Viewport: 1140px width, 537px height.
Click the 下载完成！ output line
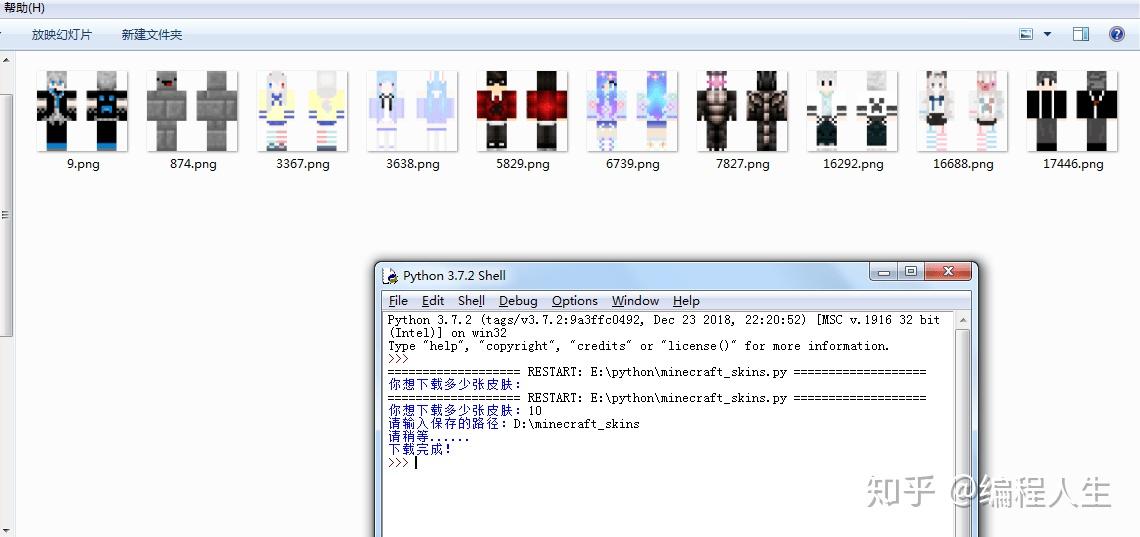click(x=420, y=450)
